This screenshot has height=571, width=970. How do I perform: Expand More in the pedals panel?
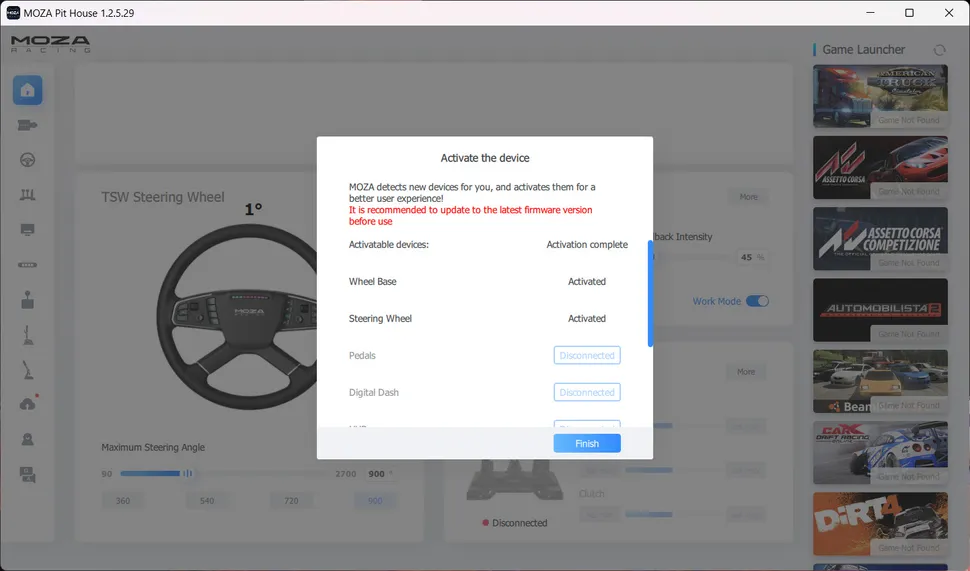click(746, 372)
